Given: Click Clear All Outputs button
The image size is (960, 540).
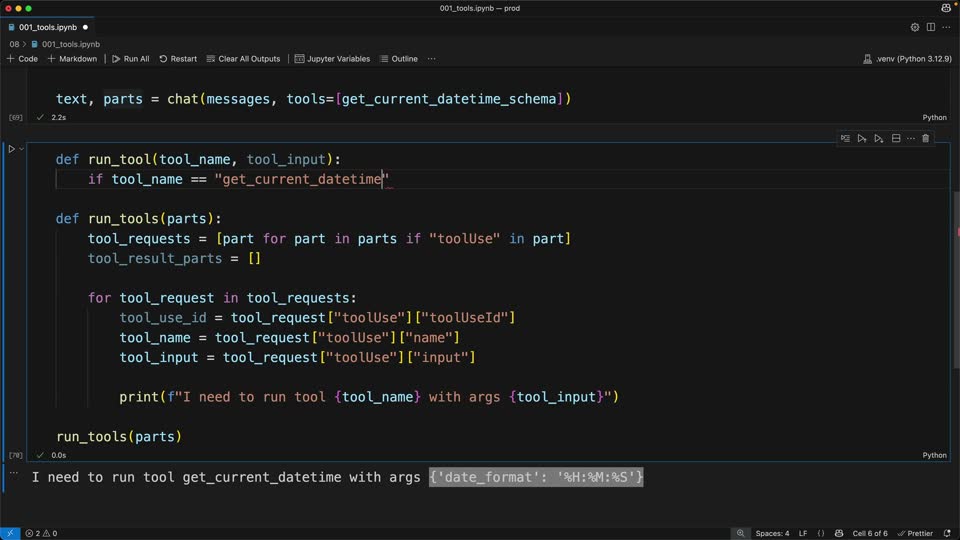Looking at the screenshot, I should tap(243, 59).
